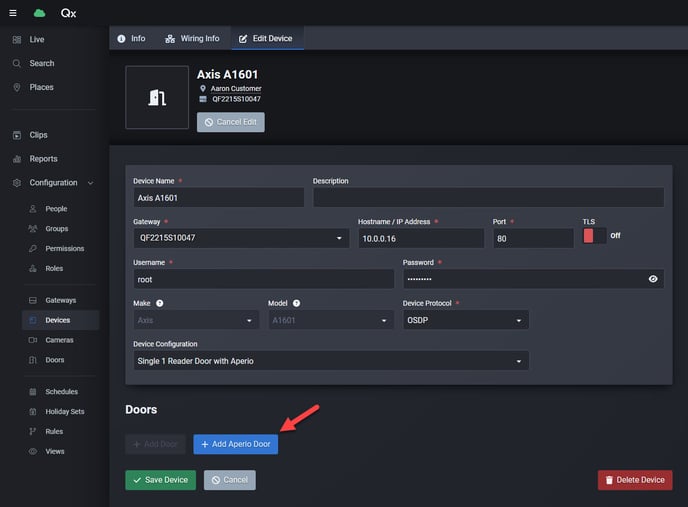Click the Password input field
The image size is (688, 507).
coord(534,279)
